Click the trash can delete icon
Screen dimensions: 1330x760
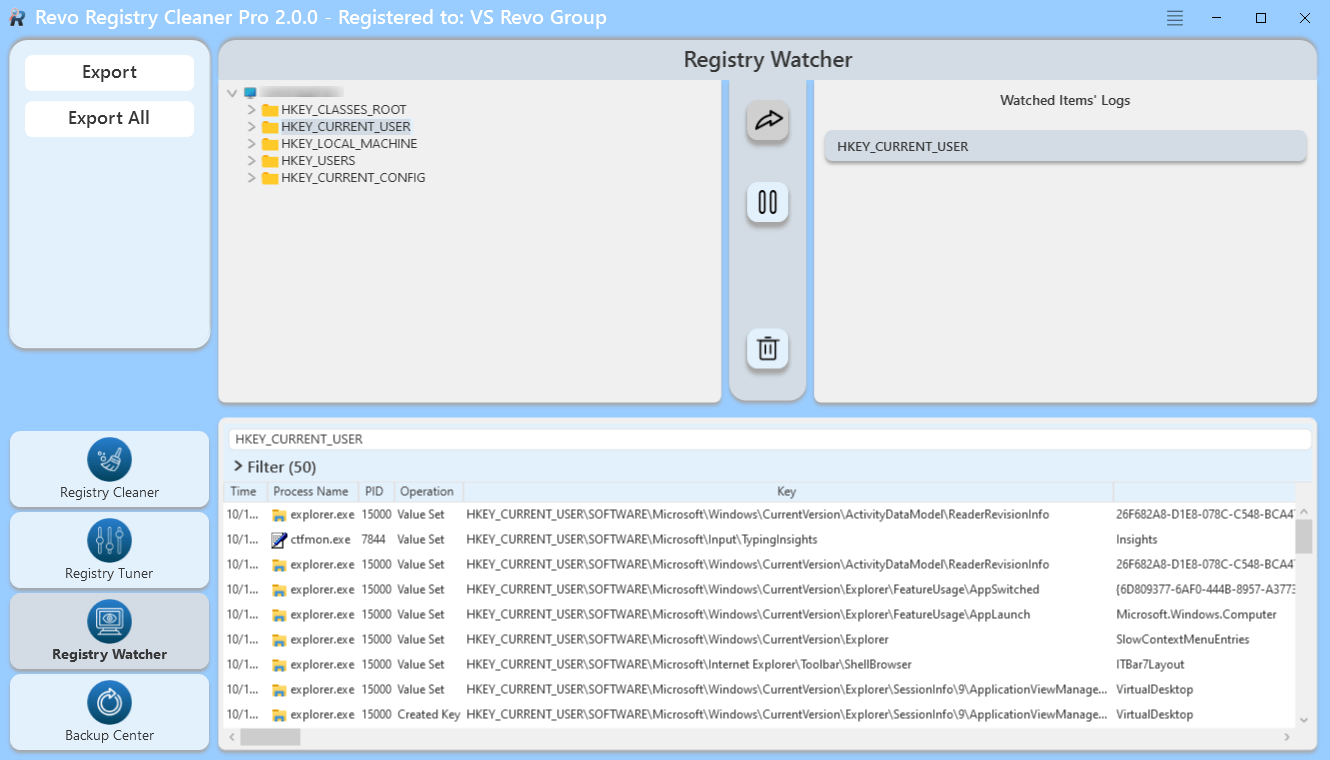[767, 349]
